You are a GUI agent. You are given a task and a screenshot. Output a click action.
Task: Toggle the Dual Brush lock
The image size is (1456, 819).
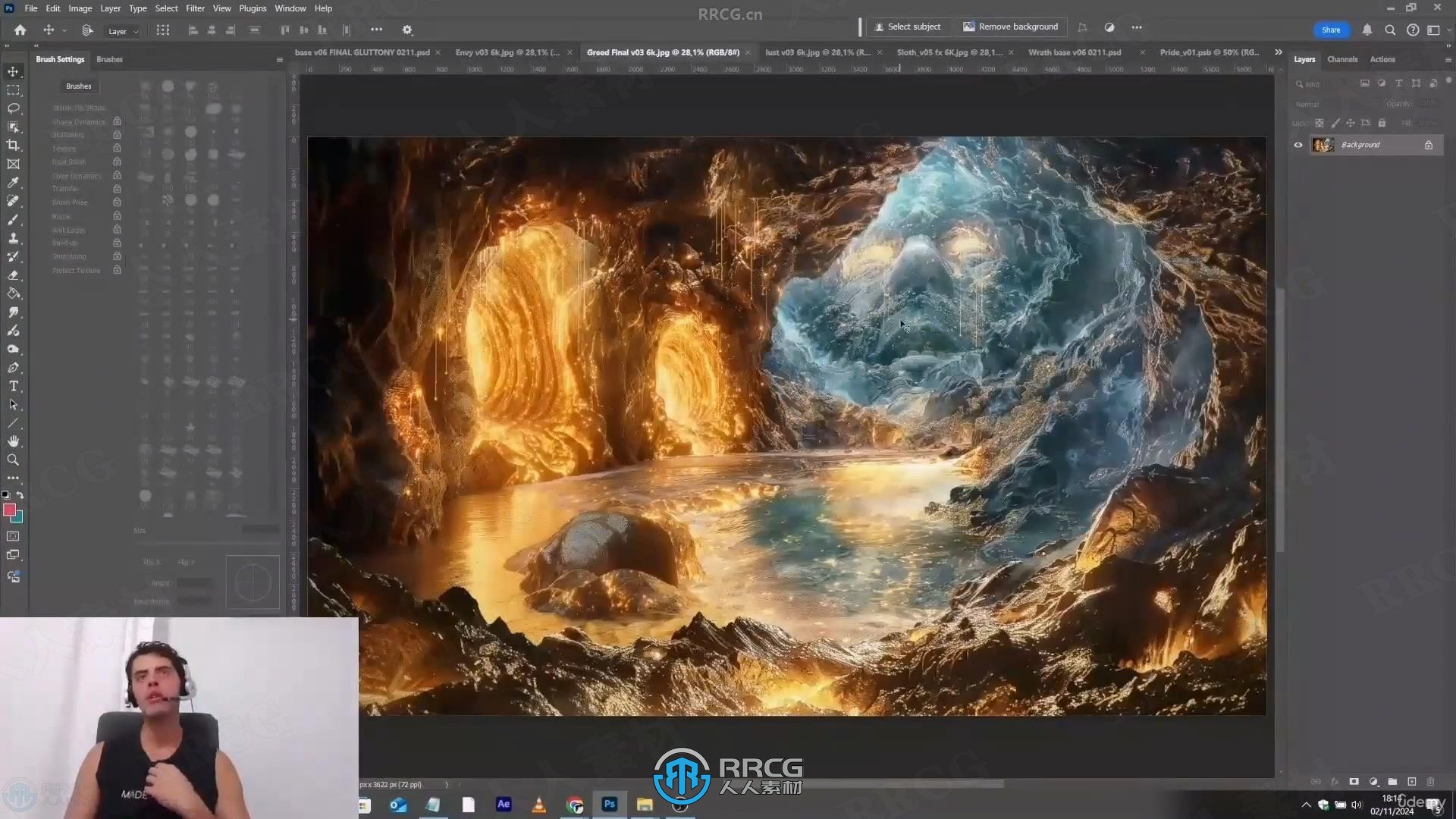pyautogui.click(x=117, y=162)
